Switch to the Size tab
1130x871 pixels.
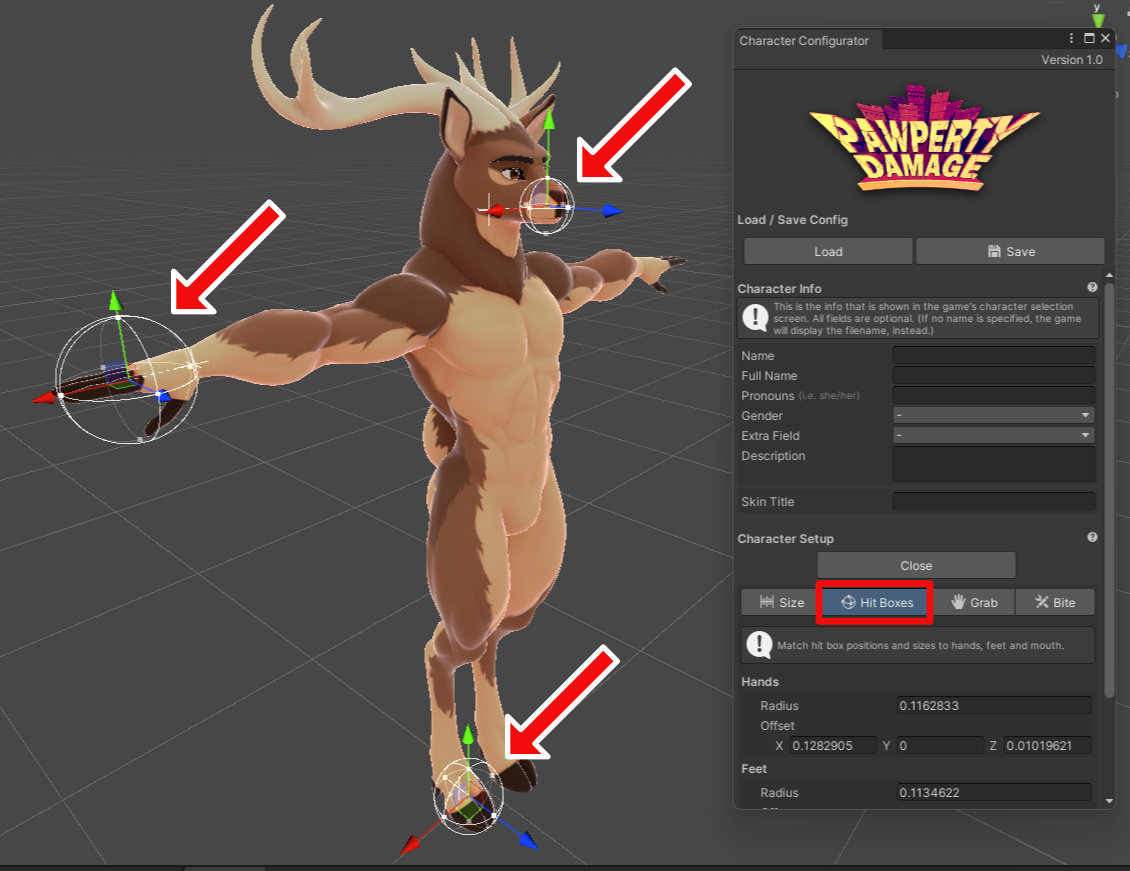tap(781, 602)
